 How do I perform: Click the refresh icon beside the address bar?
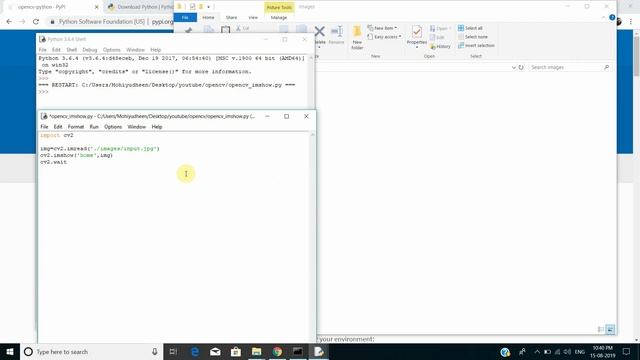521,67
